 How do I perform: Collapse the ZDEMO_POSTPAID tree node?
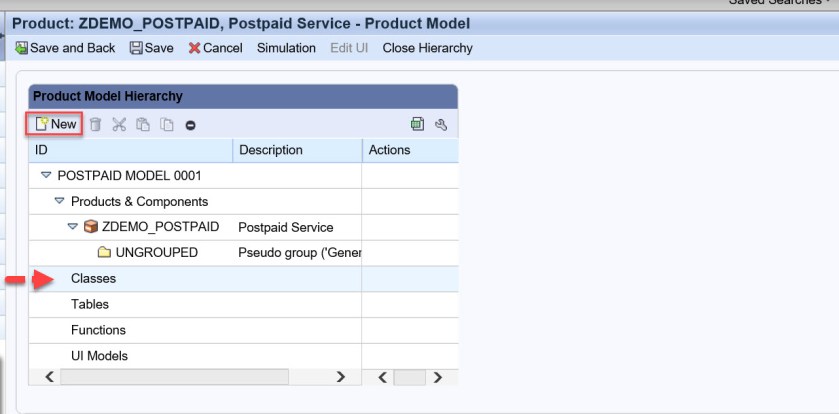(x=72, y=227)
